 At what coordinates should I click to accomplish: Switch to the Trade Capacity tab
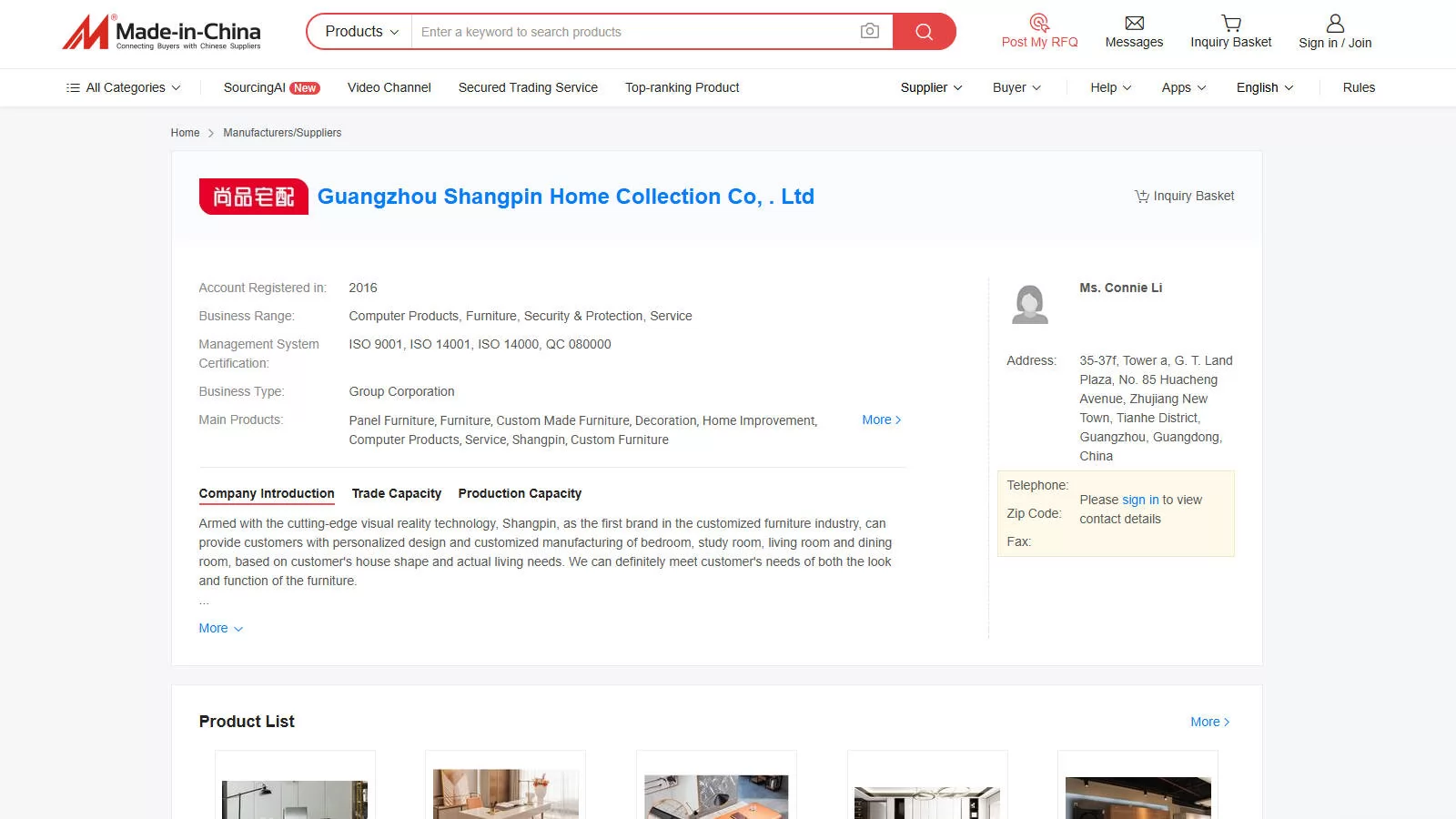point(396,493)
